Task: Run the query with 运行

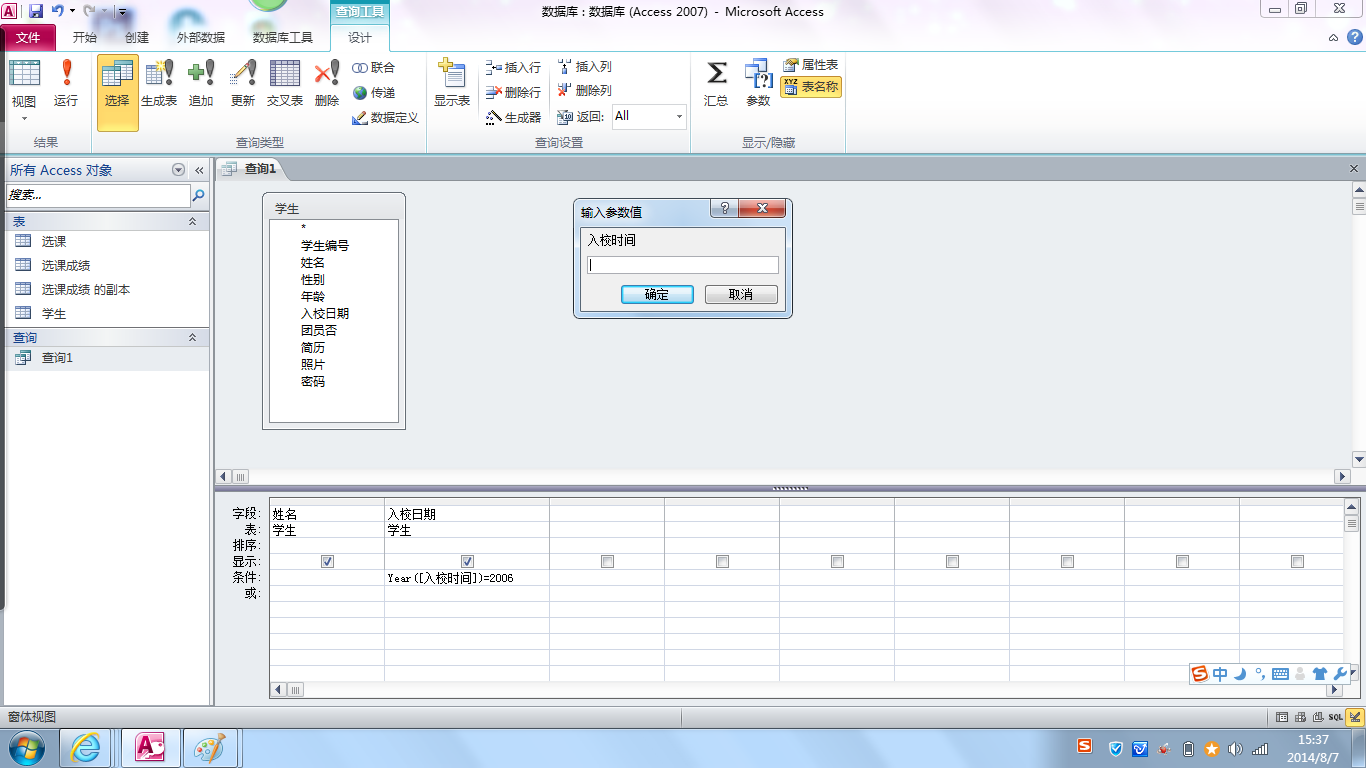Action: [x=66, y=84]
